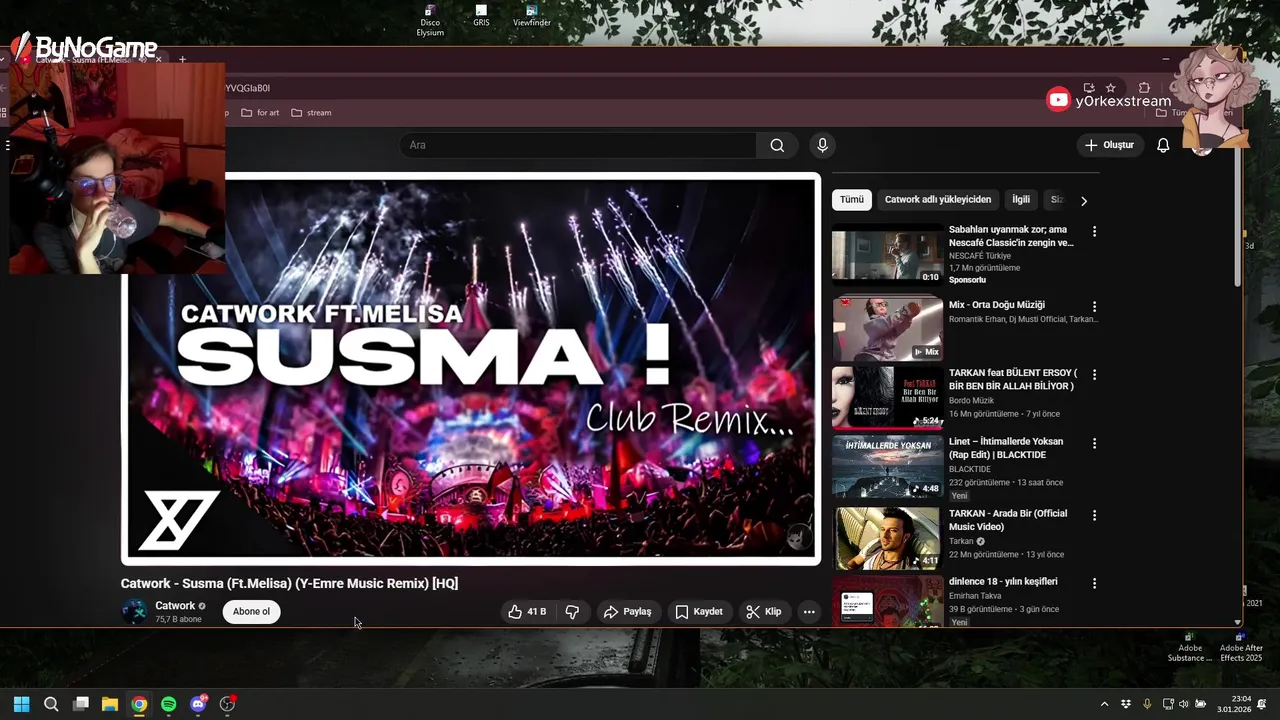Click the Oluştur create button
Screen dimensions: 1280x720
click(x=1109, y=145)
